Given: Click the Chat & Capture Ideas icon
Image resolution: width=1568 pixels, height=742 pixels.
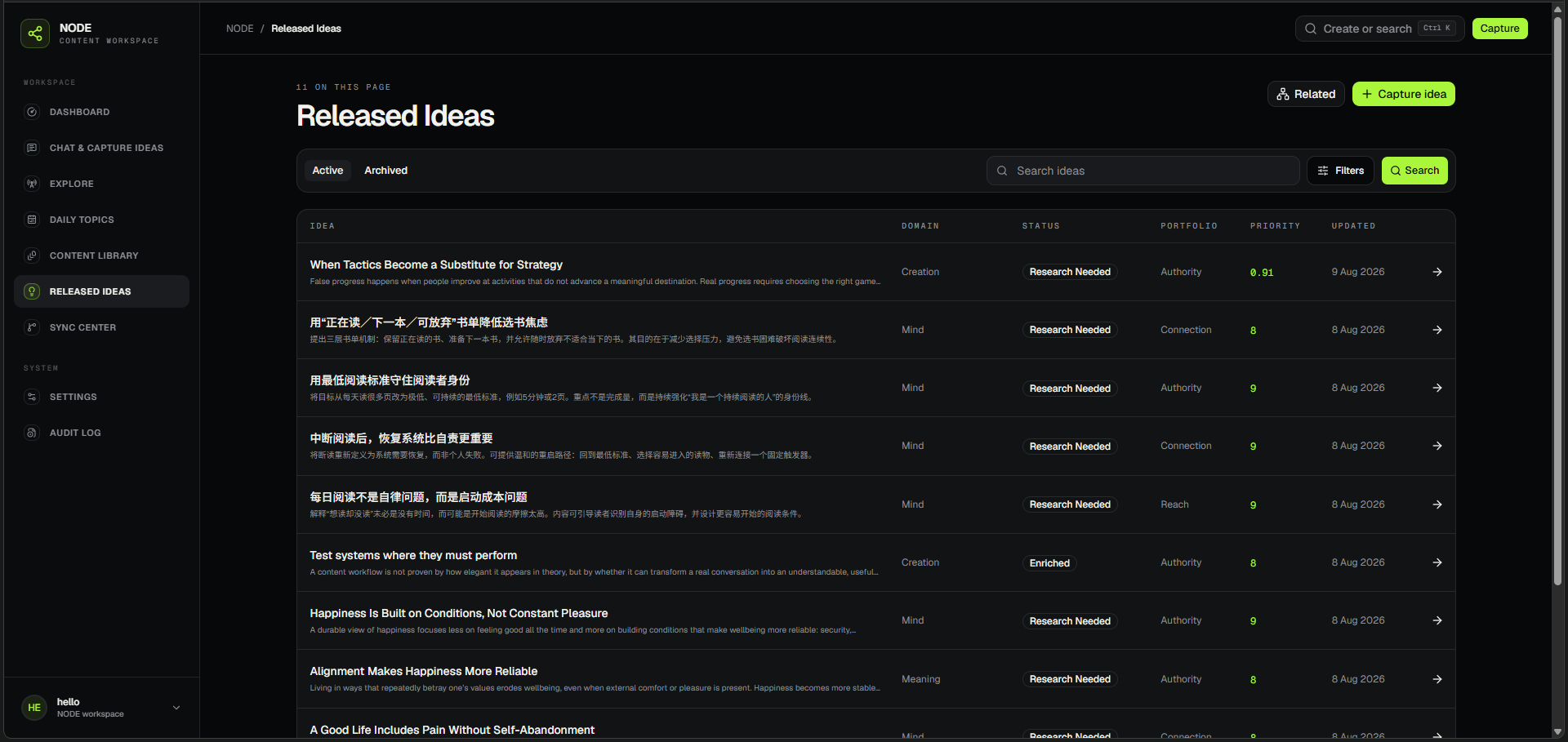Looking at the screenshot, I should coord(32,148).
